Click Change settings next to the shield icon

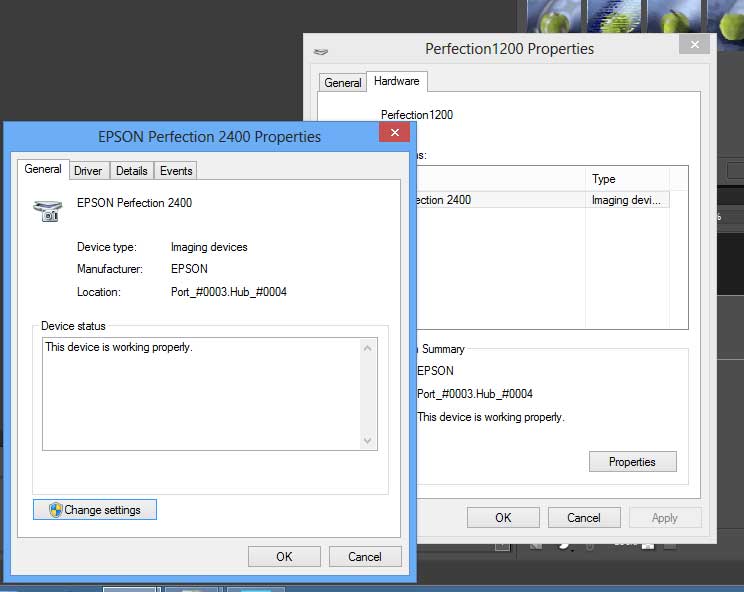tap(95, 510)
